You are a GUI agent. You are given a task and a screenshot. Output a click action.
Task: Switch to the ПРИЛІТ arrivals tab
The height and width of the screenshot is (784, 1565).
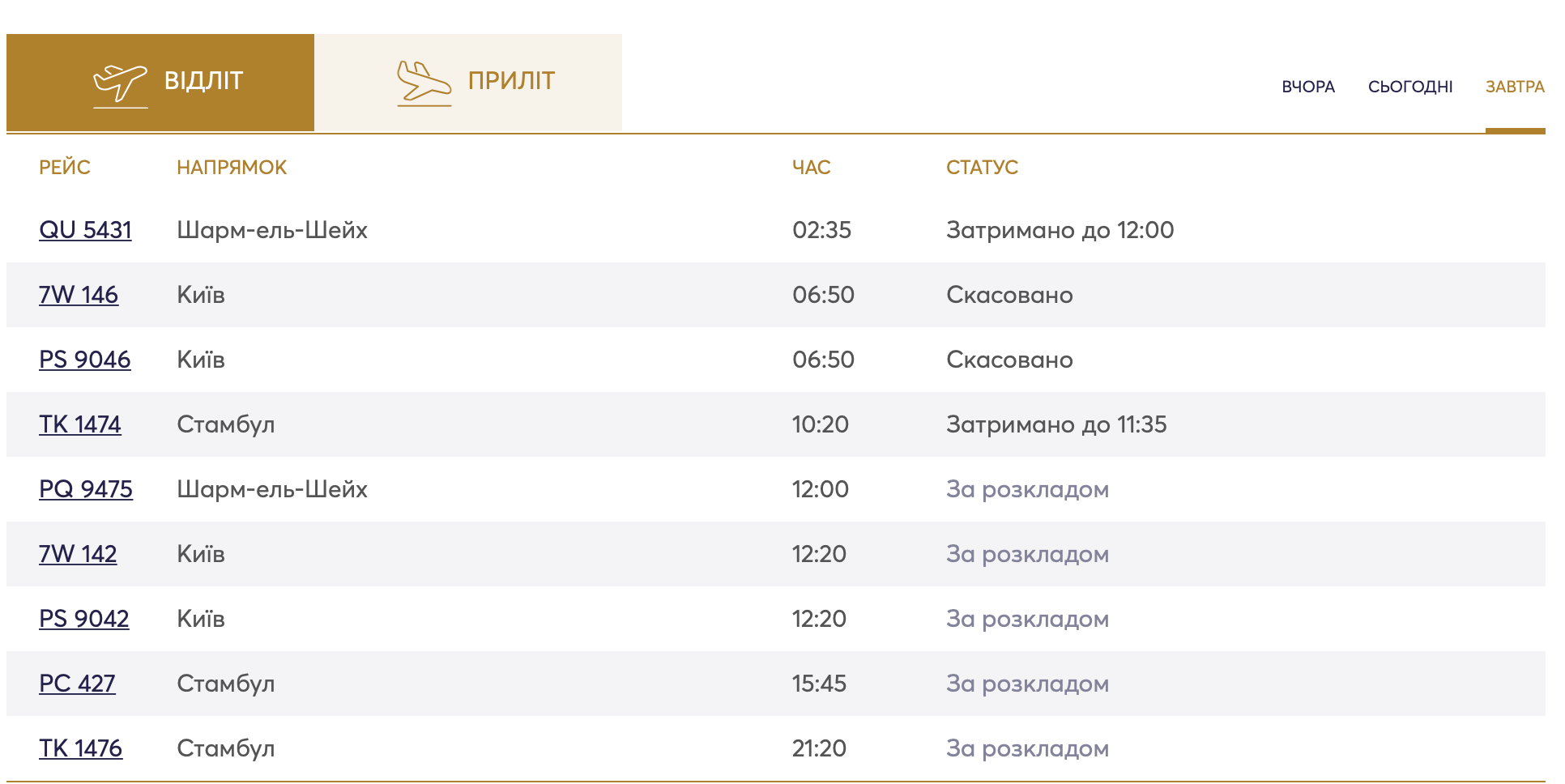click(x=510, y=81)
